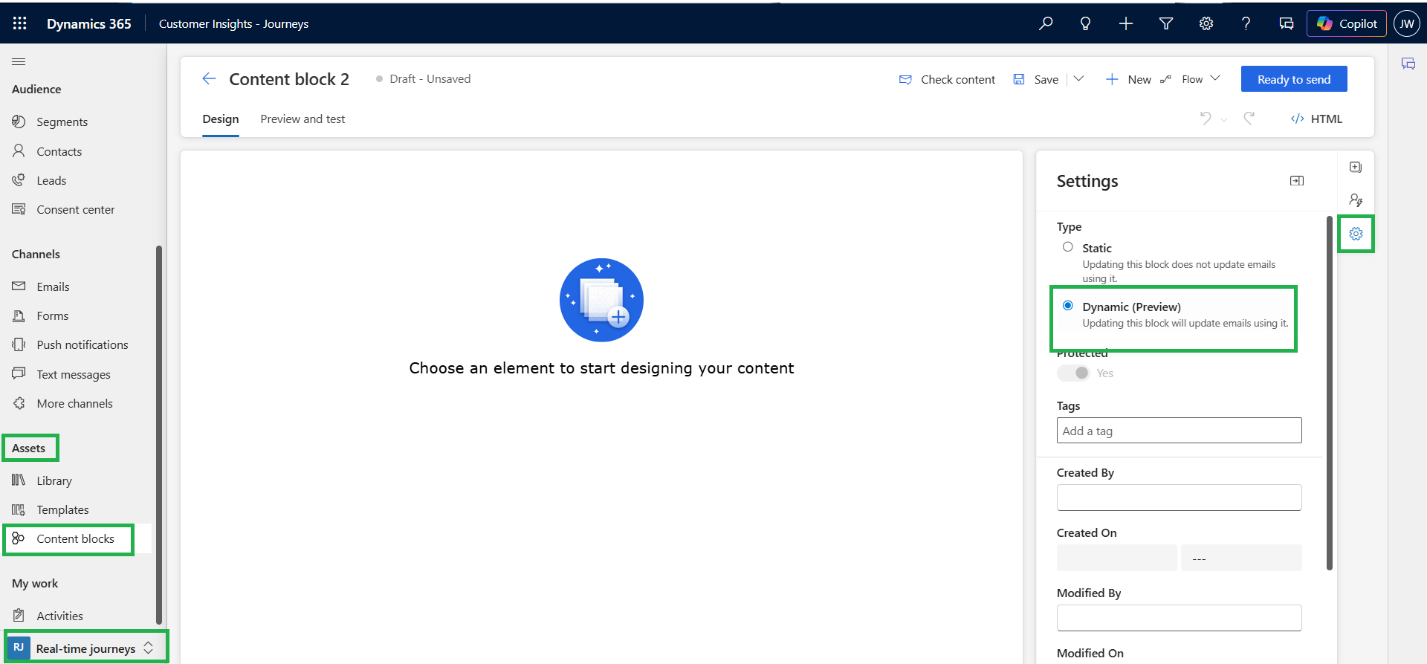
Task: Redo the last change
Action: [x=1249, y=119]
